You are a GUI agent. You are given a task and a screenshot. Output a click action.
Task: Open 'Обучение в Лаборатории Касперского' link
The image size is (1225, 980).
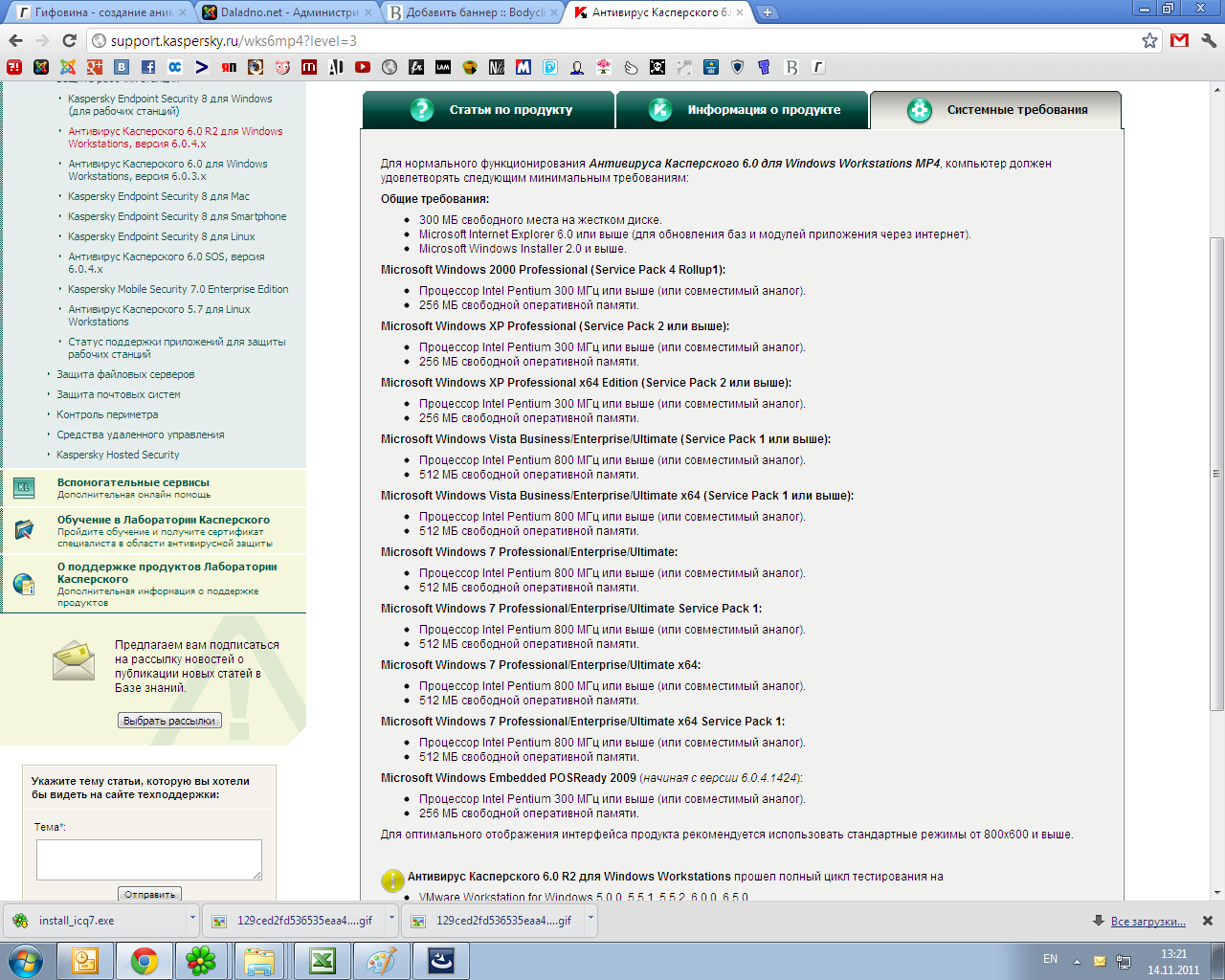pyautogui.click(x=164, y=520)
